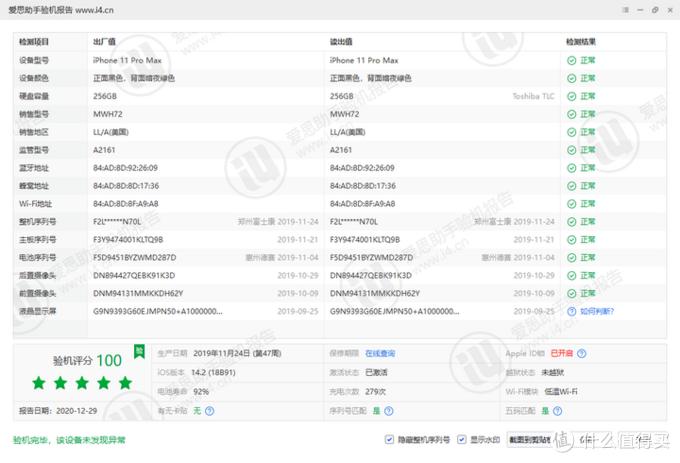680x463 pixels.
Task: Click production date 2019年11月24日 (第47周)
Action: [x=237, y=353]
